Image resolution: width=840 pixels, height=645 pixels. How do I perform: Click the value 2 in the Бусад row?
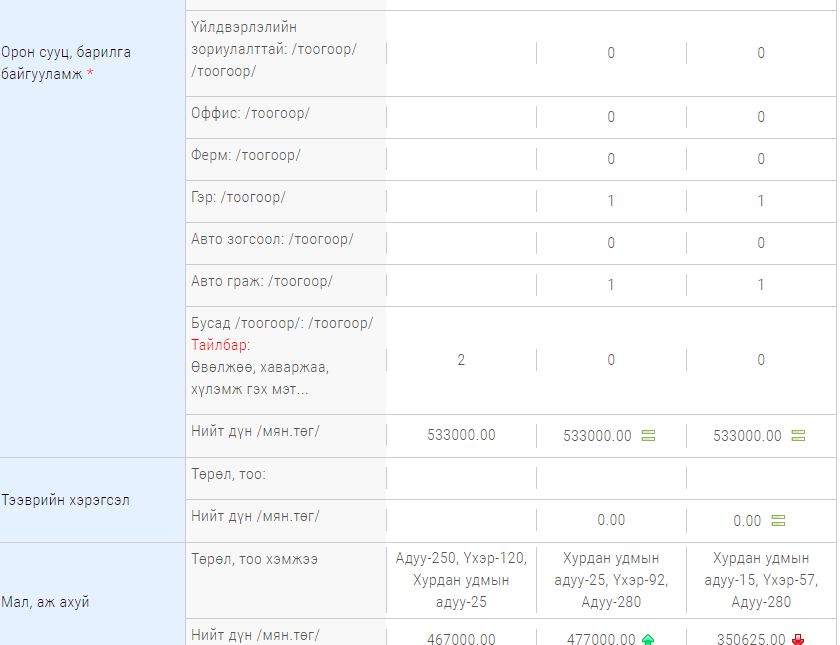(461, 360)
